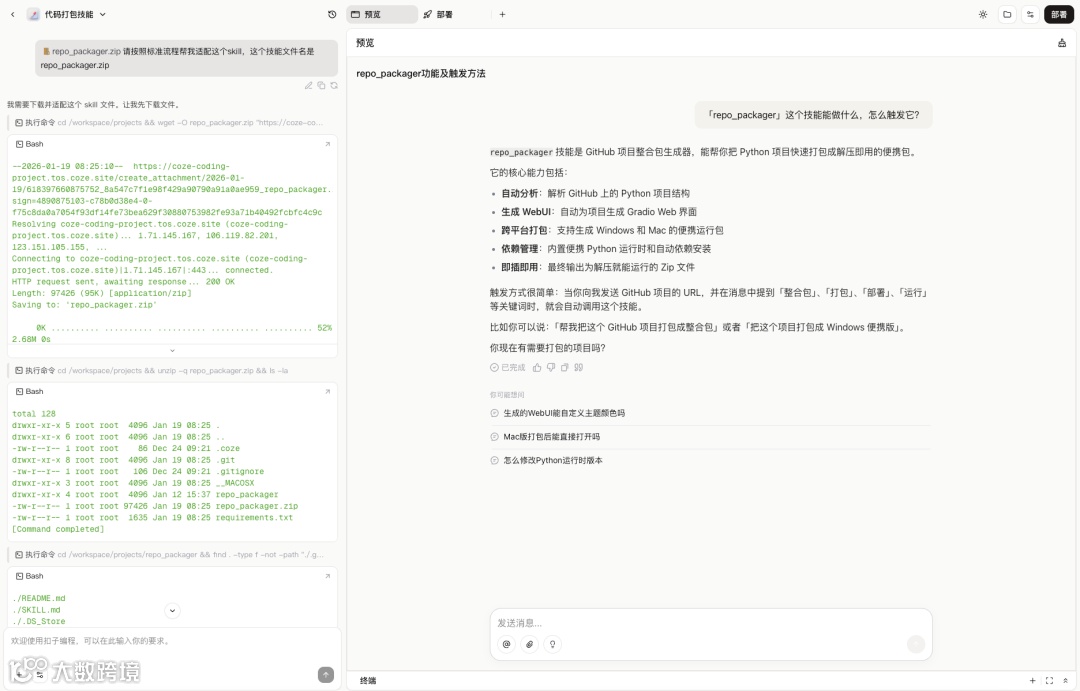This screenshot has height=691, width=1080.
Task: Like the assistant reply thumbs up
Action: pyautogui.click(x=537, y=367)
